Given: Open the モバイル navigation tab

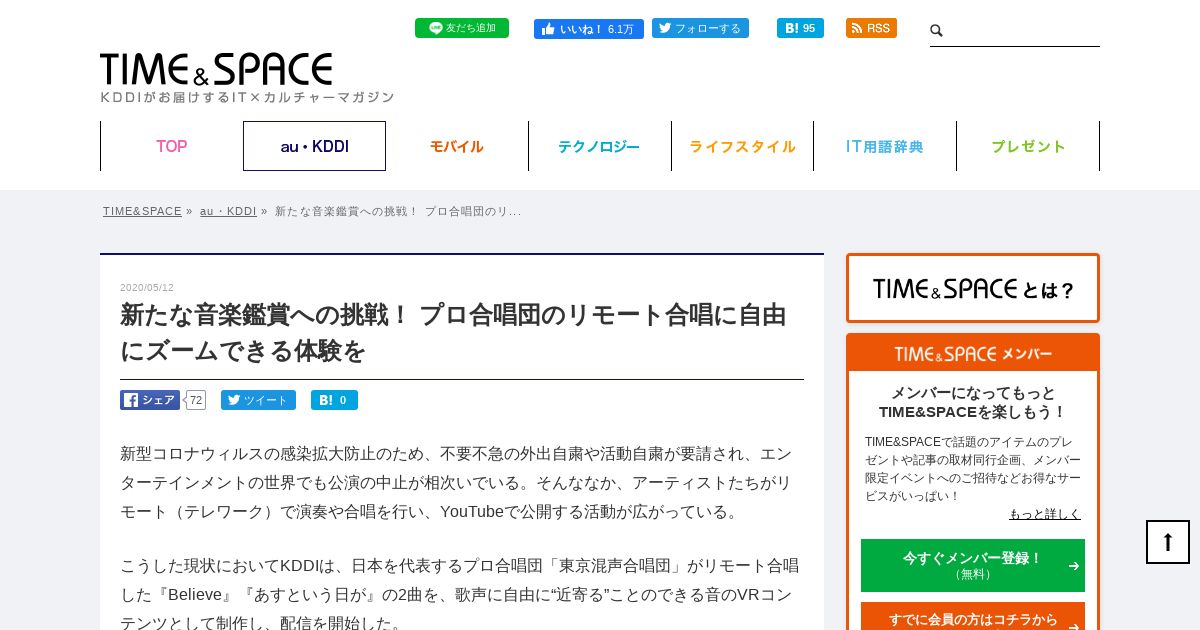Looking at the screenshot, I should coord(457,146).
